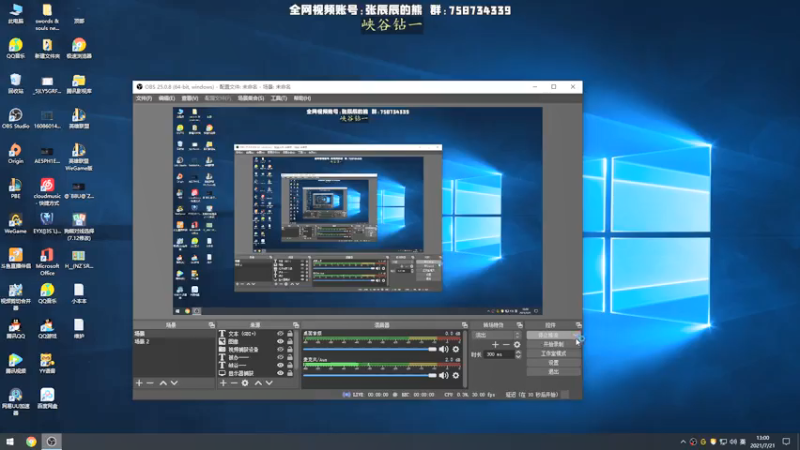Add a transition with the plus icon
This screenshot has height=450, width=800.
coord(495,345)
